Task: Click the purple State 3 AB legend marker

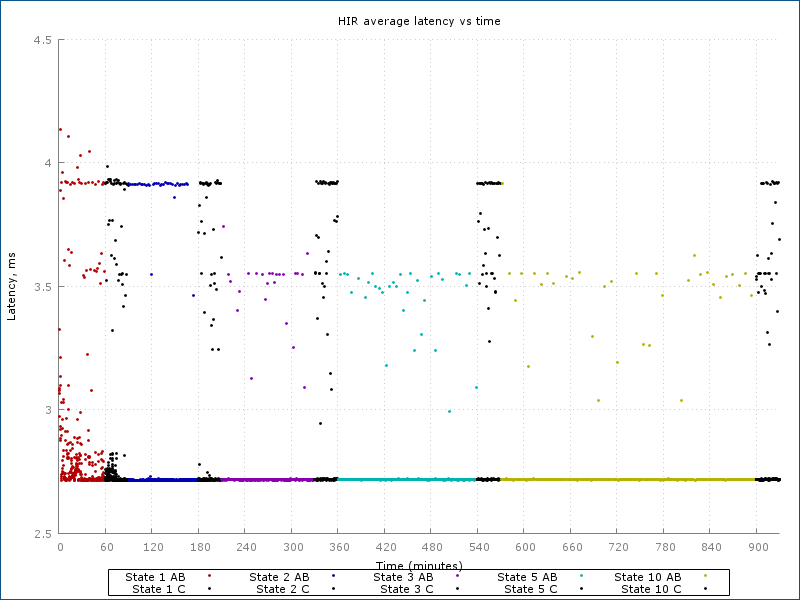Action: [457, 576]
